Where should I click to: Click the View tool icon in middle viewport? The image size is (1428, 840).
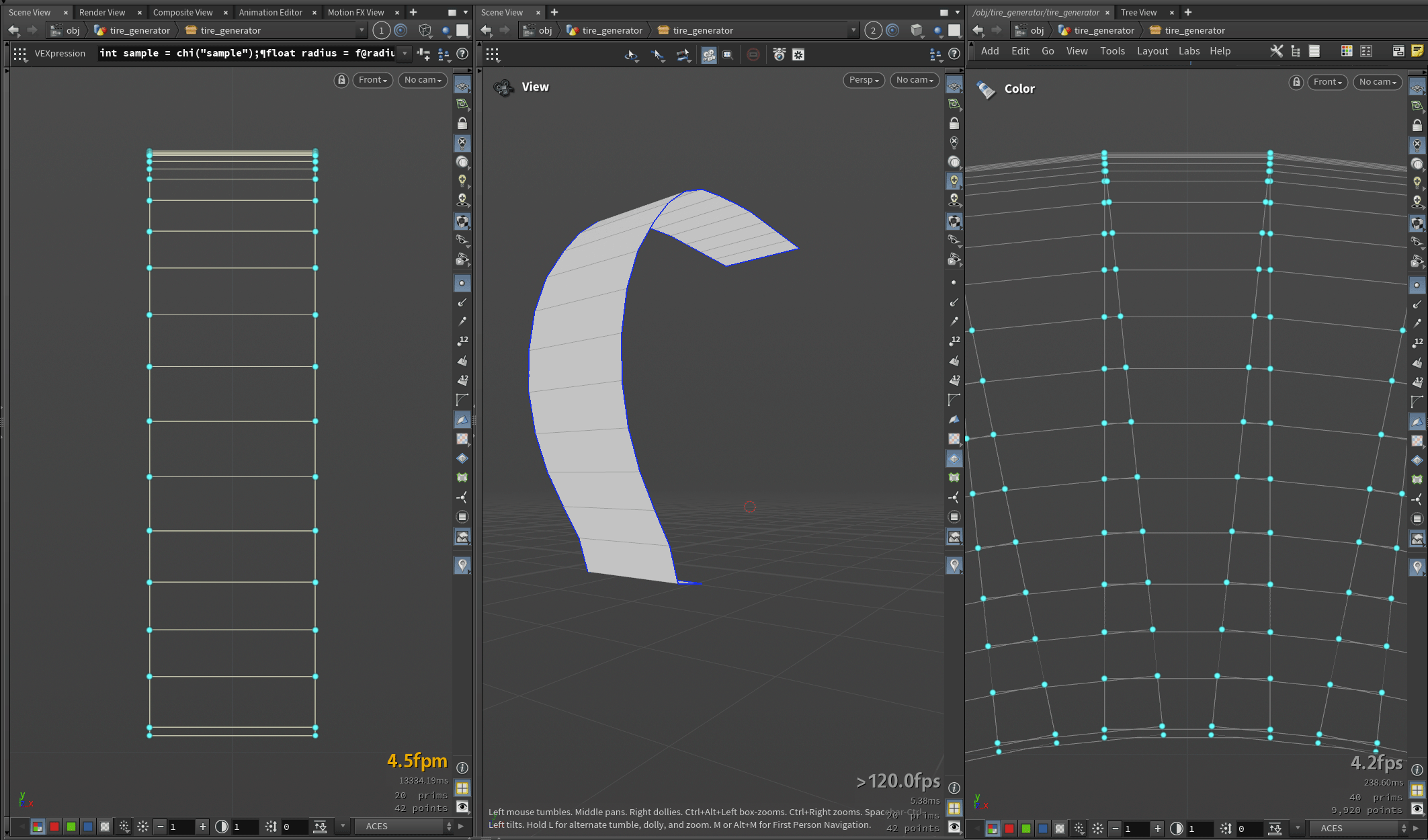pos(503,87)
